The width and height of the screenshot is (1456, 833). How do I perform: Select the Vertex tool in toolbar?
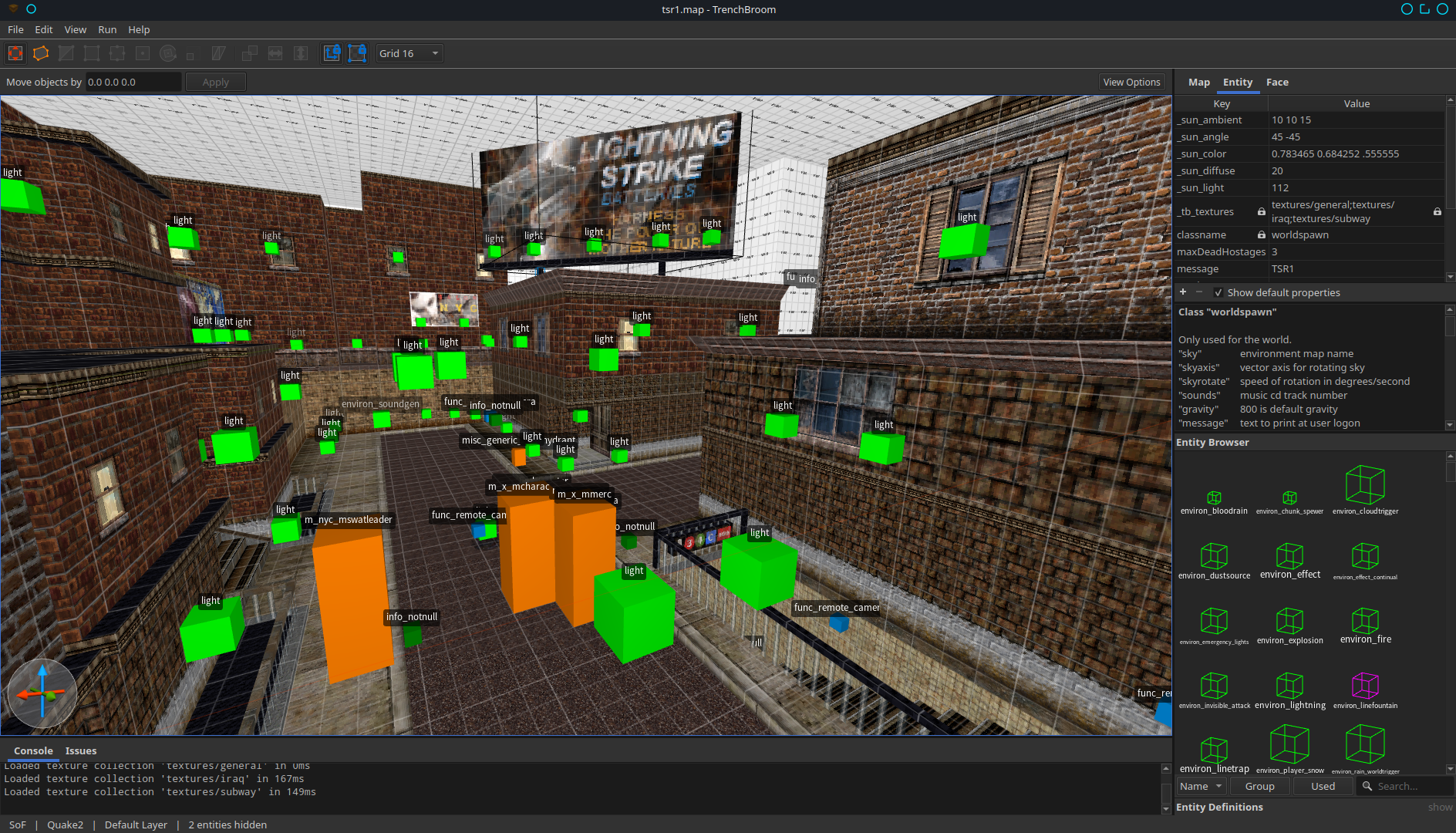(x=92, y=53)
